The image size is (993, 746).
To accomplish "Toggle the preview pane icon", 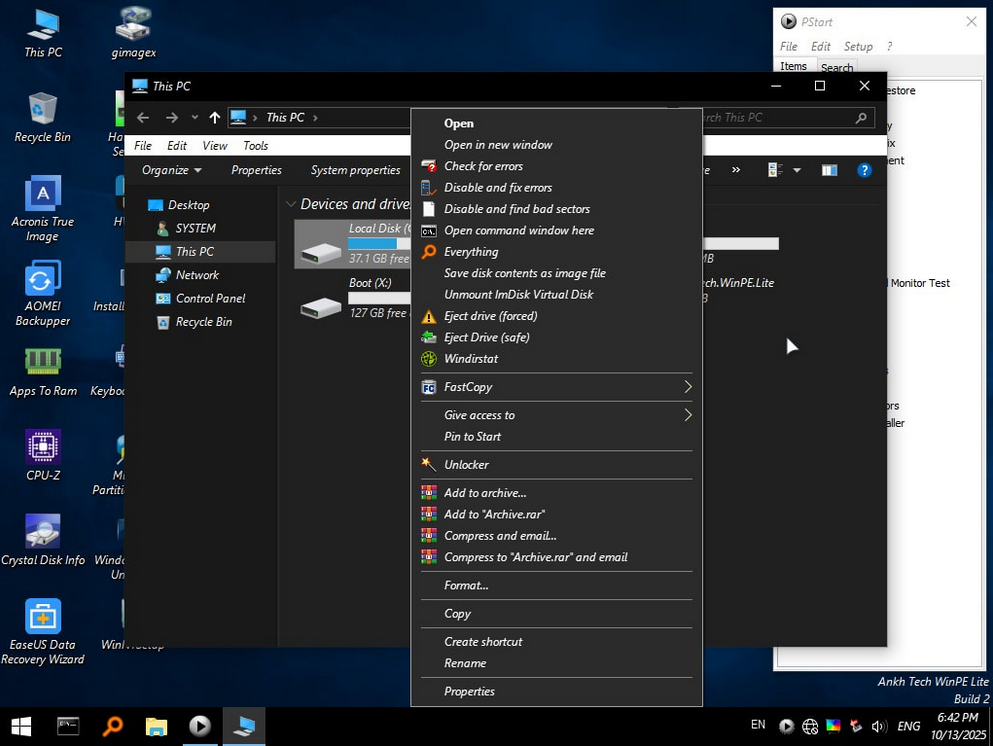I will (829, 171).
